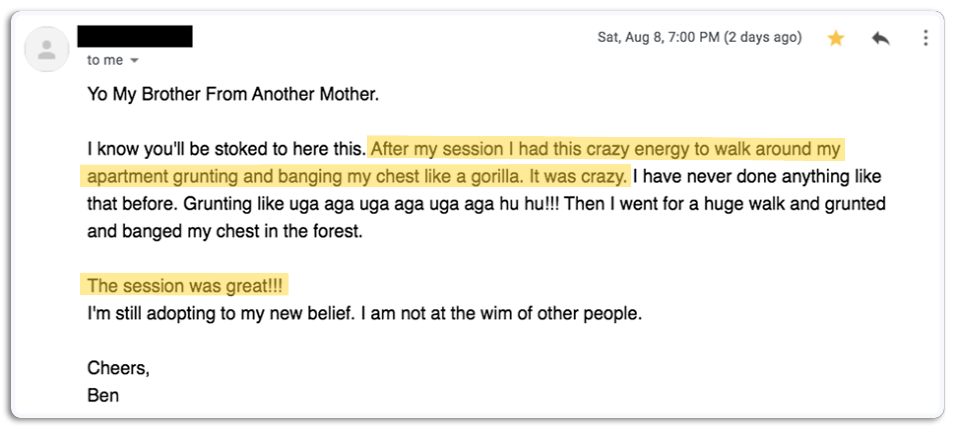
Task: Click the sender's profile avatar
Action: pyautogui.click(x=46, y=48)
